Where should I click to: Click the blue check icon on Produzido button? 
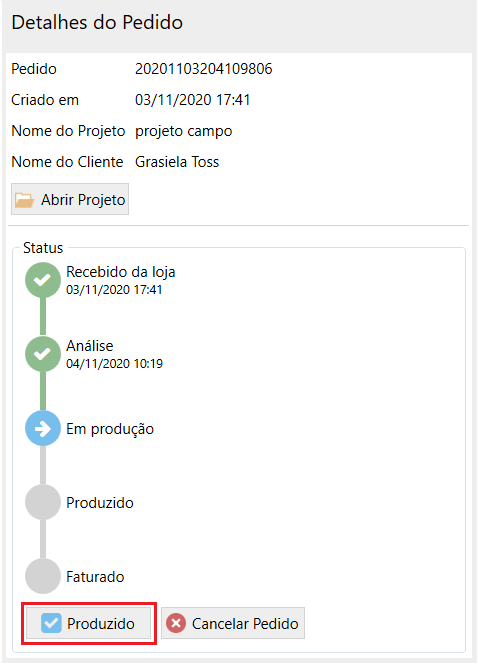(51, 623)
